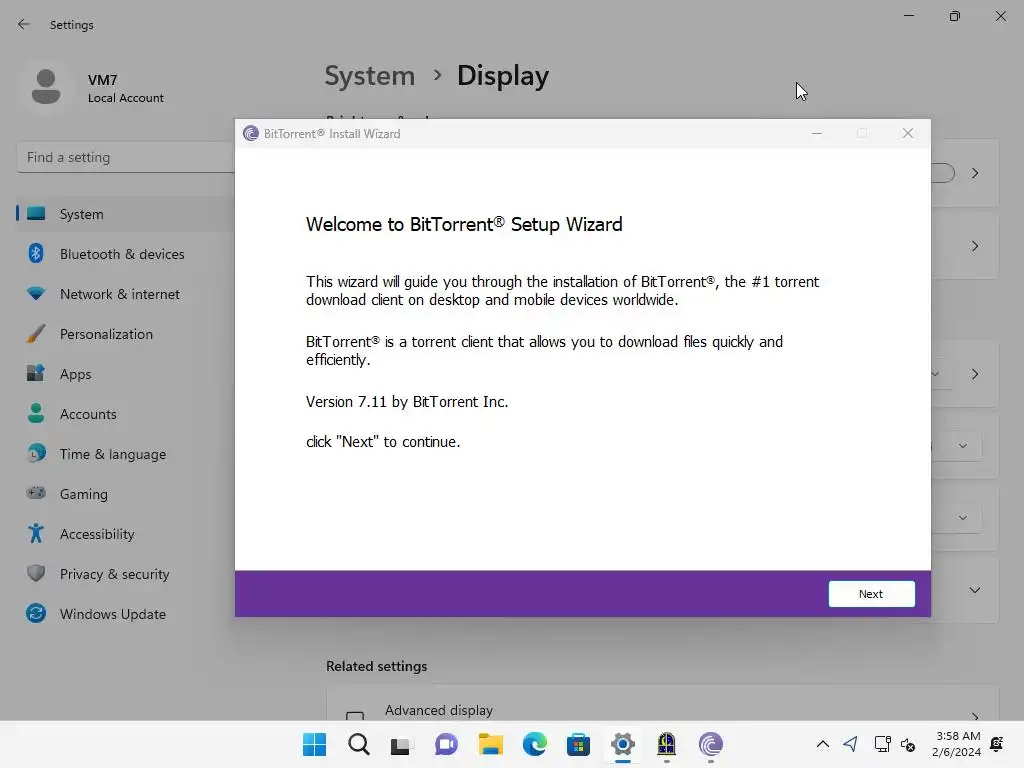
Task: Open notifications center icon
Action: pyautogui.click(x=997, y=744)
